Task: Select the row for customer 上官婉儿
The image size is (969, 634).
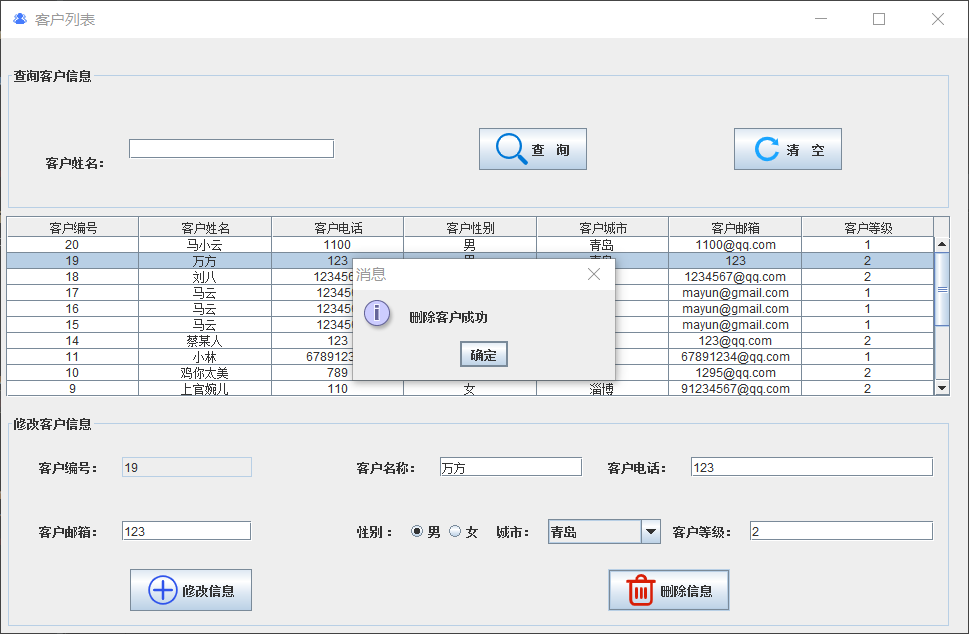Action: tap(470, 389)
